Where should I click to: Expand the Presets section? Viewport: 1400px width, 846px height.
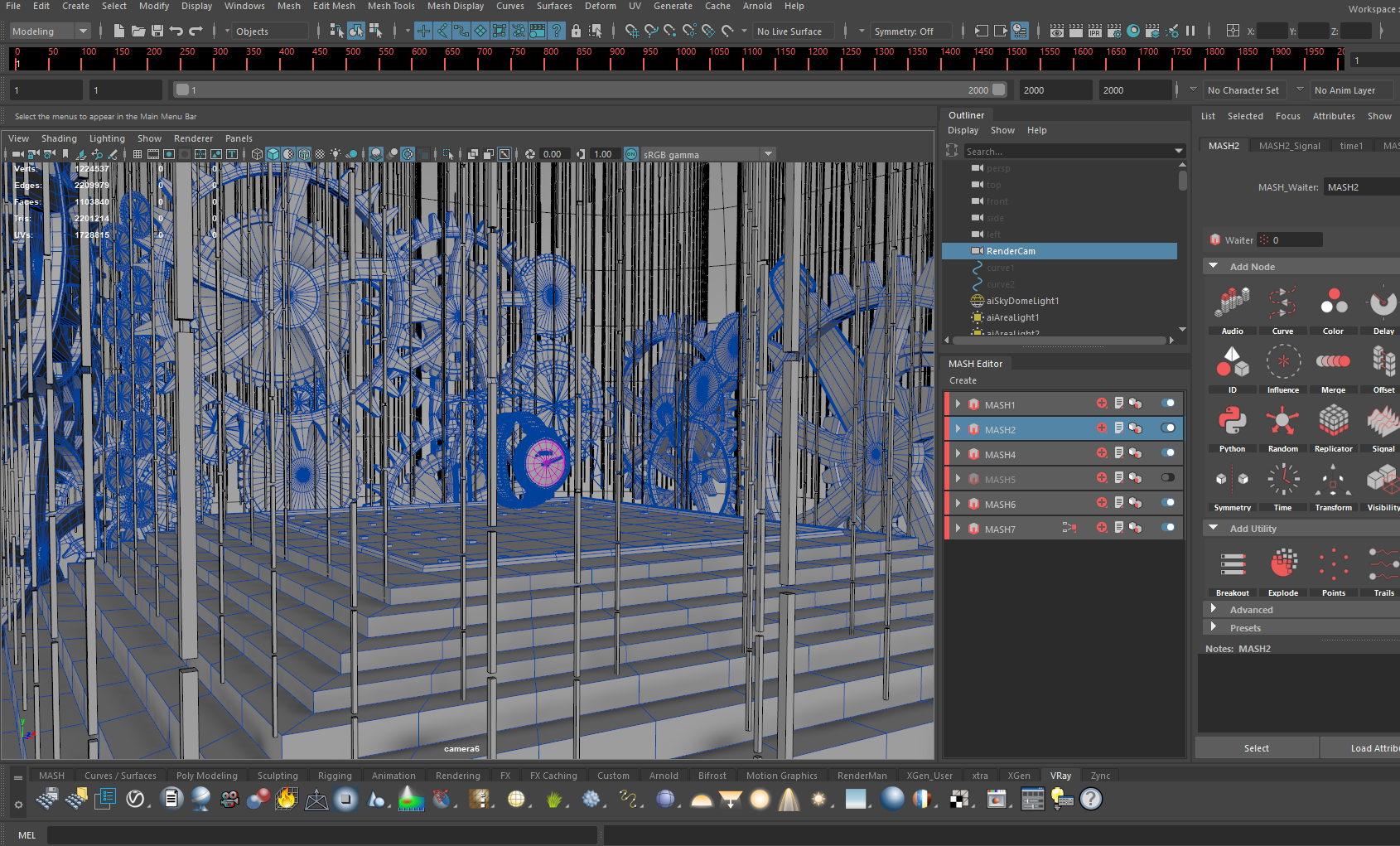click(x=1214, y=627)
